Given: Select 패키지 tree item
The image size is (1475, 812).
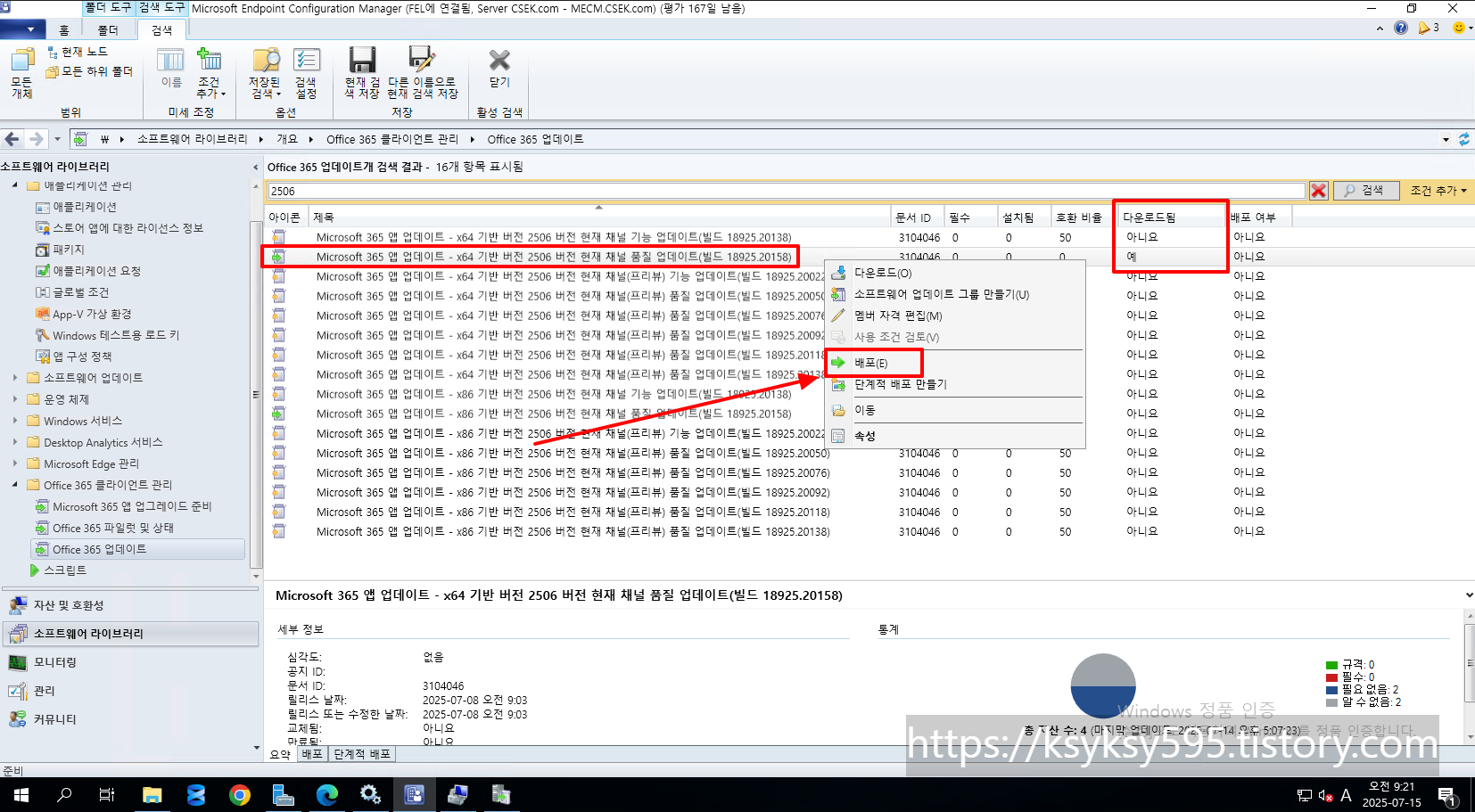Looking at the screenshot, I should coord(60,250).
